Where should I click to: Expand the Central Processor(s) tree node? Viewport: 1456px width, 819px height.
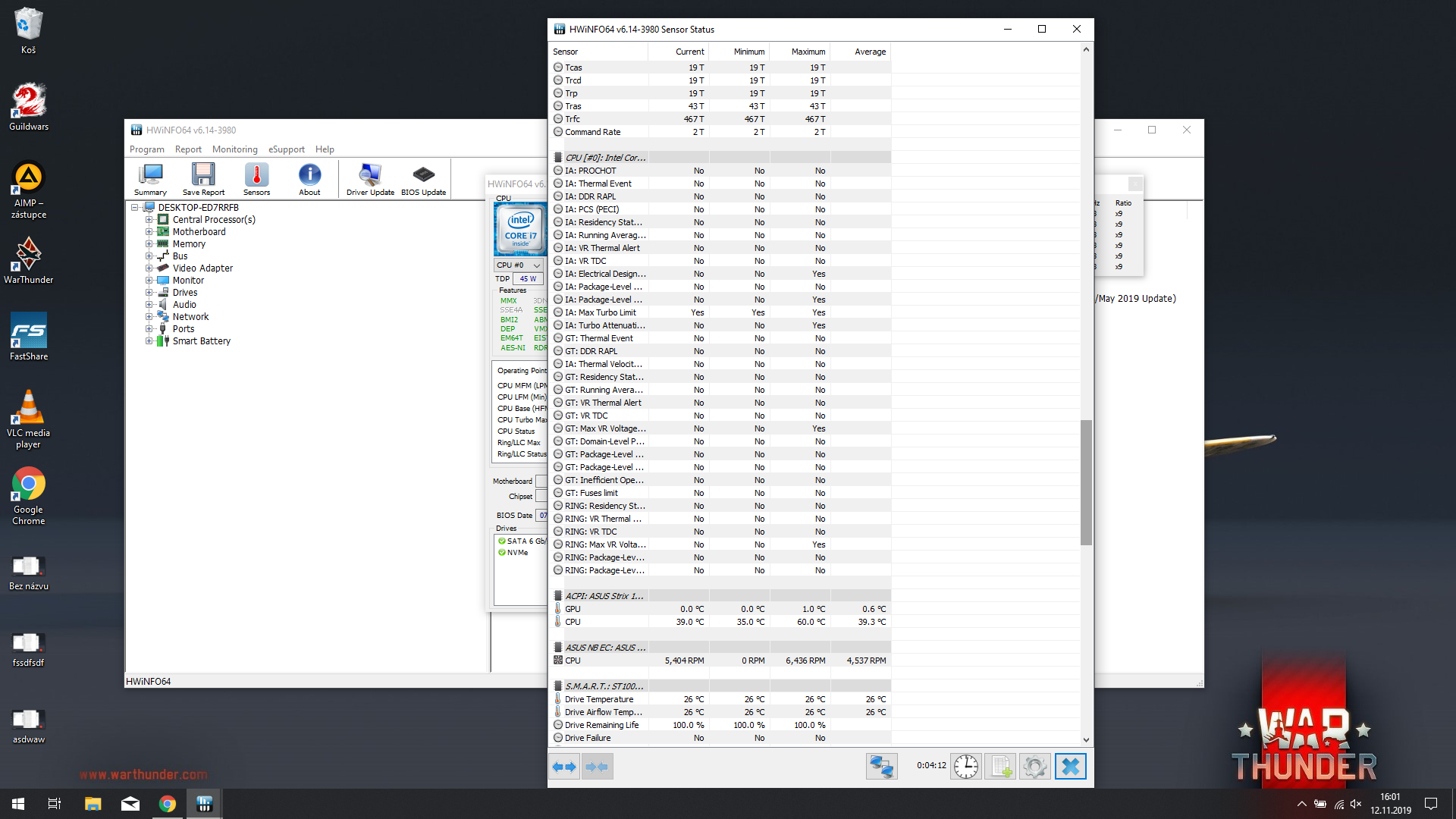[x=149, y=220]
